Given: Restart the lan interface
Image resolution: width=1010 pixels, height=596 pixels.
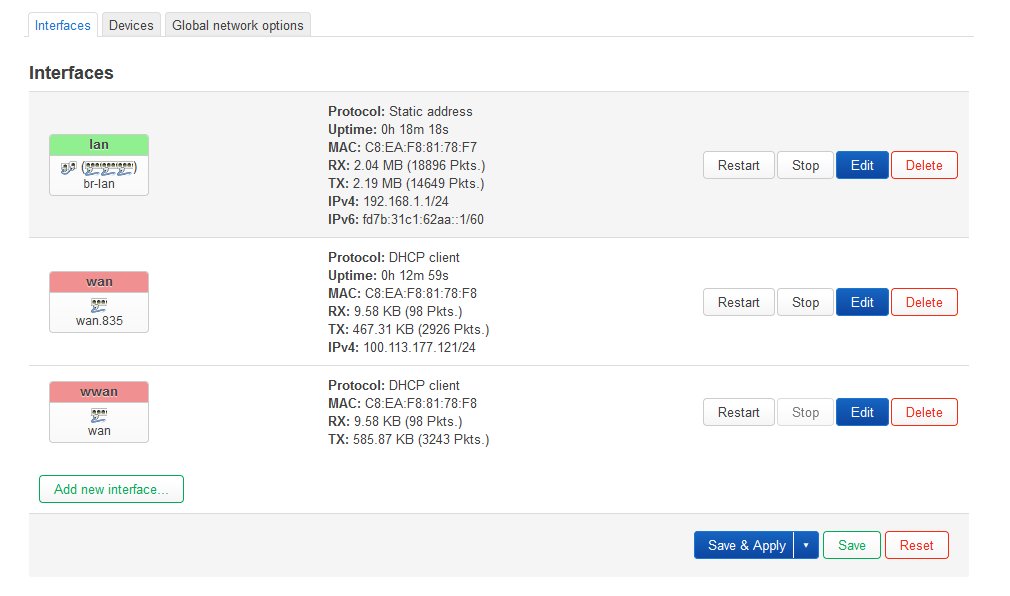Looking at the screenshot, I should pyautogui.click(x=738, y=165).
